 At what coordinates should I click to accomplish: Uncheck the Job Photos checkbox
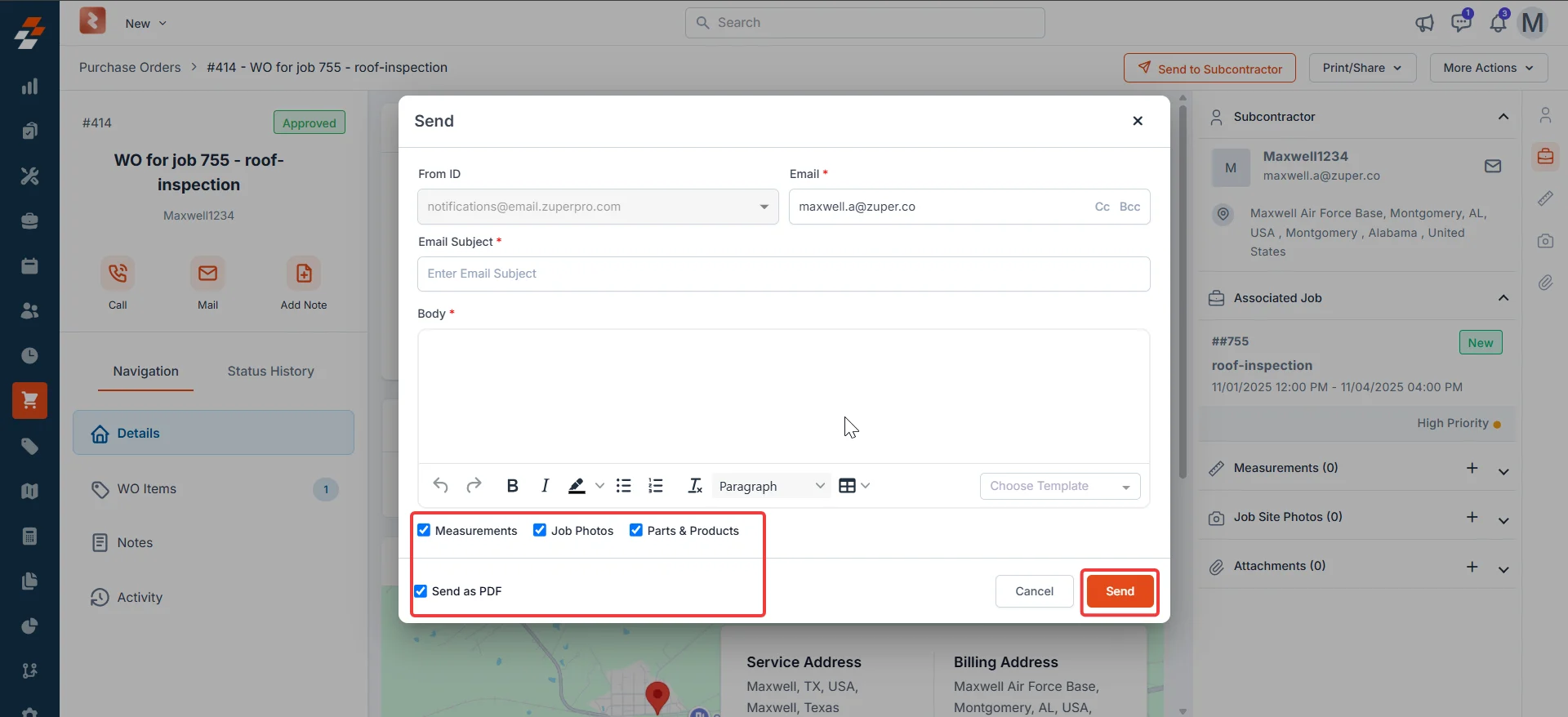tap(540, 530)
